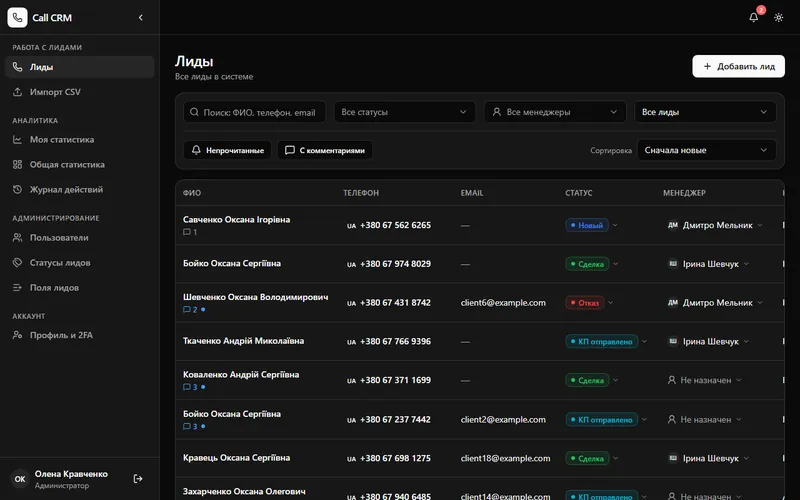Expand the Все менеджеры dropdown

coord(555,112)
